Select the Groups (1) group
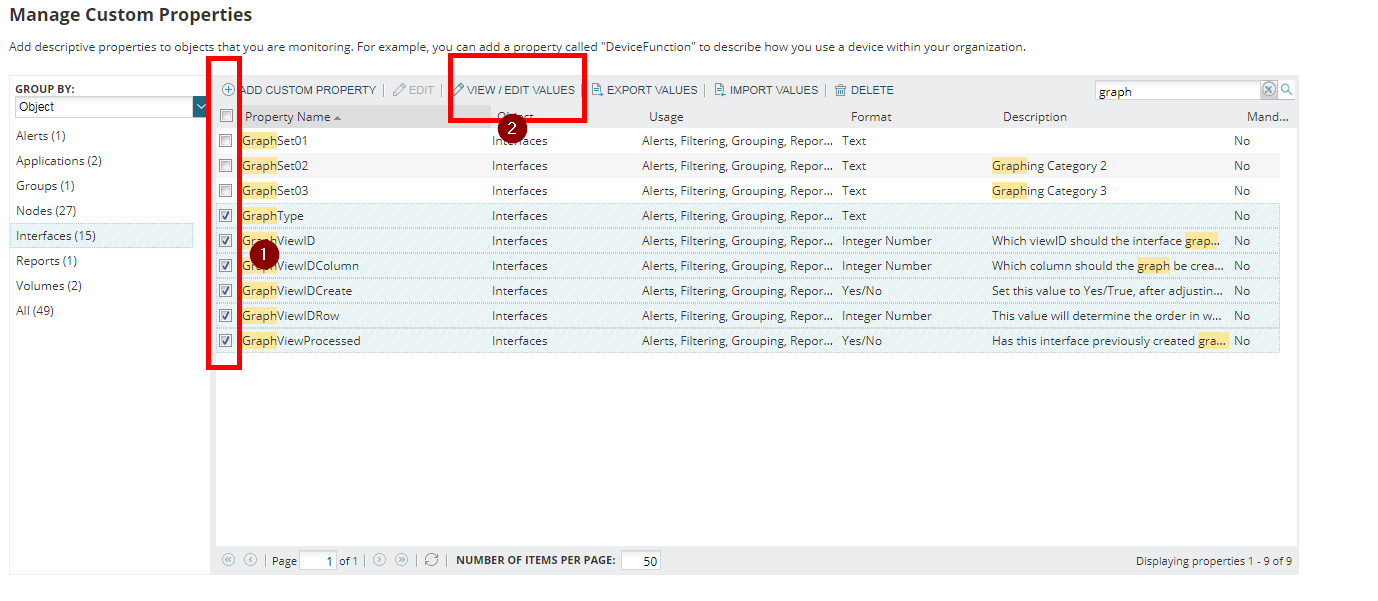Viewport: 1378px width, 601px height. (45, 186)
